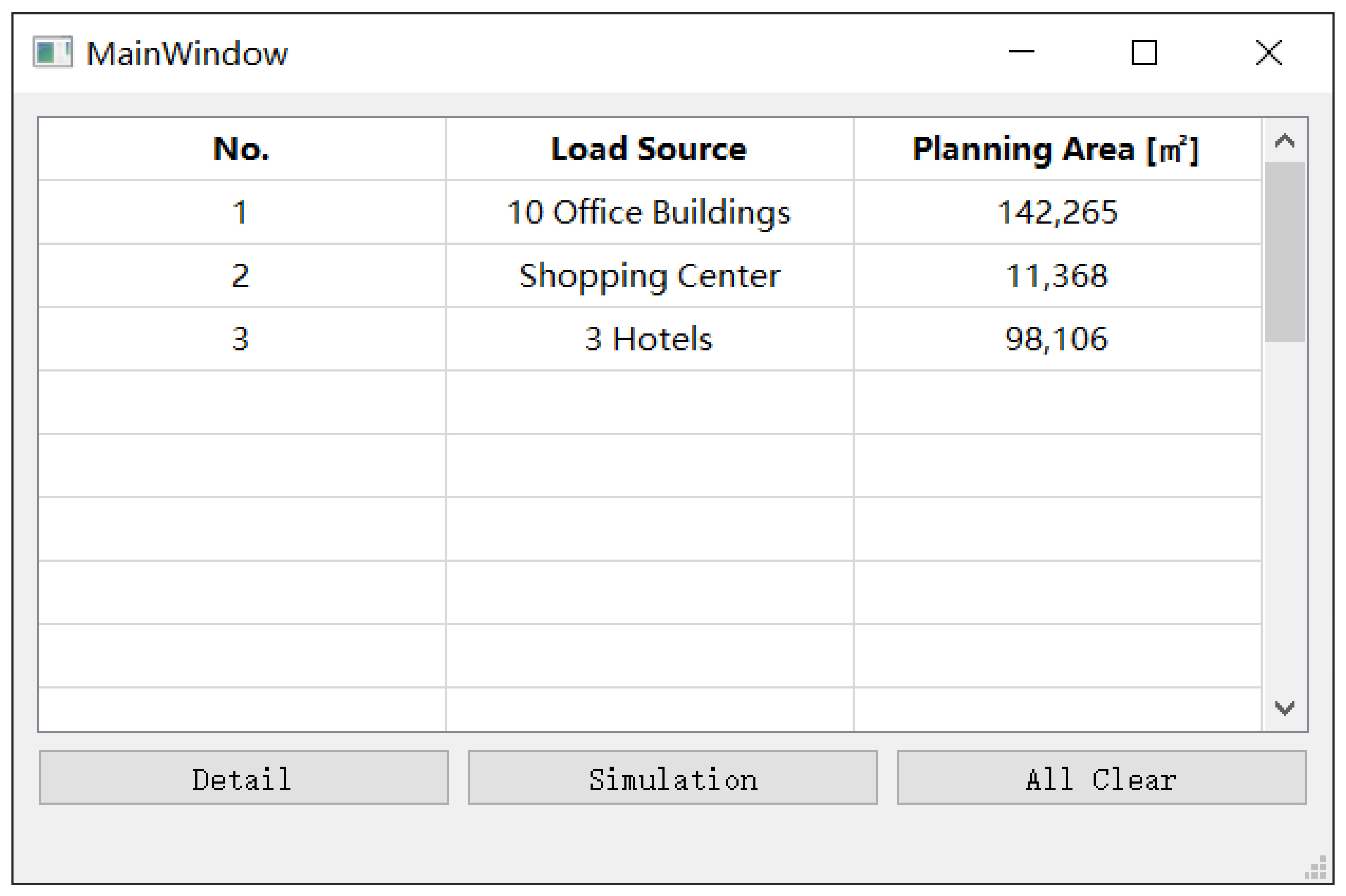The width and height of the screenshot is (1346, 896).
Task: Select the 10 Office Buildings cell
Action: 649,213
